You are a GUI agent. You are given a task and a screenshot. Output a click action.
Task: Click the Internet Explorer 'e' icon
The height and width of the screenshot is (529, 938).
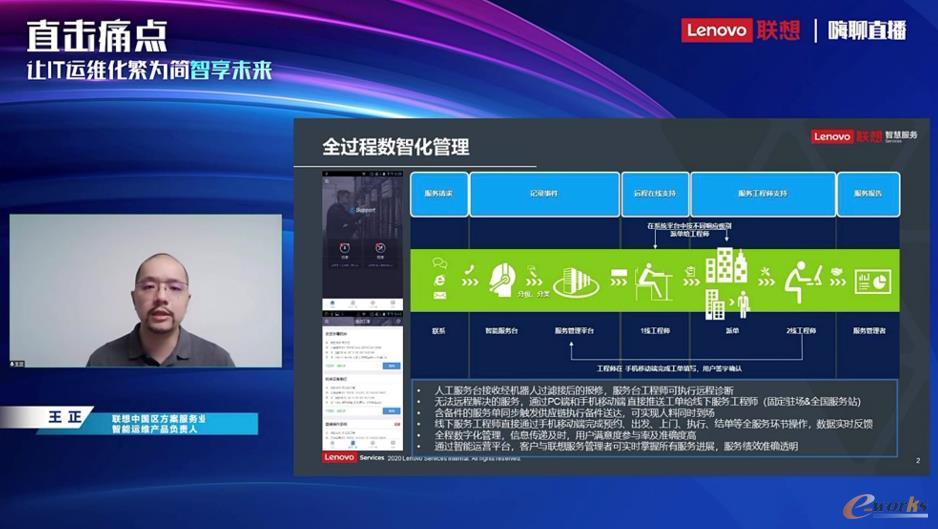tap(440, 279)
